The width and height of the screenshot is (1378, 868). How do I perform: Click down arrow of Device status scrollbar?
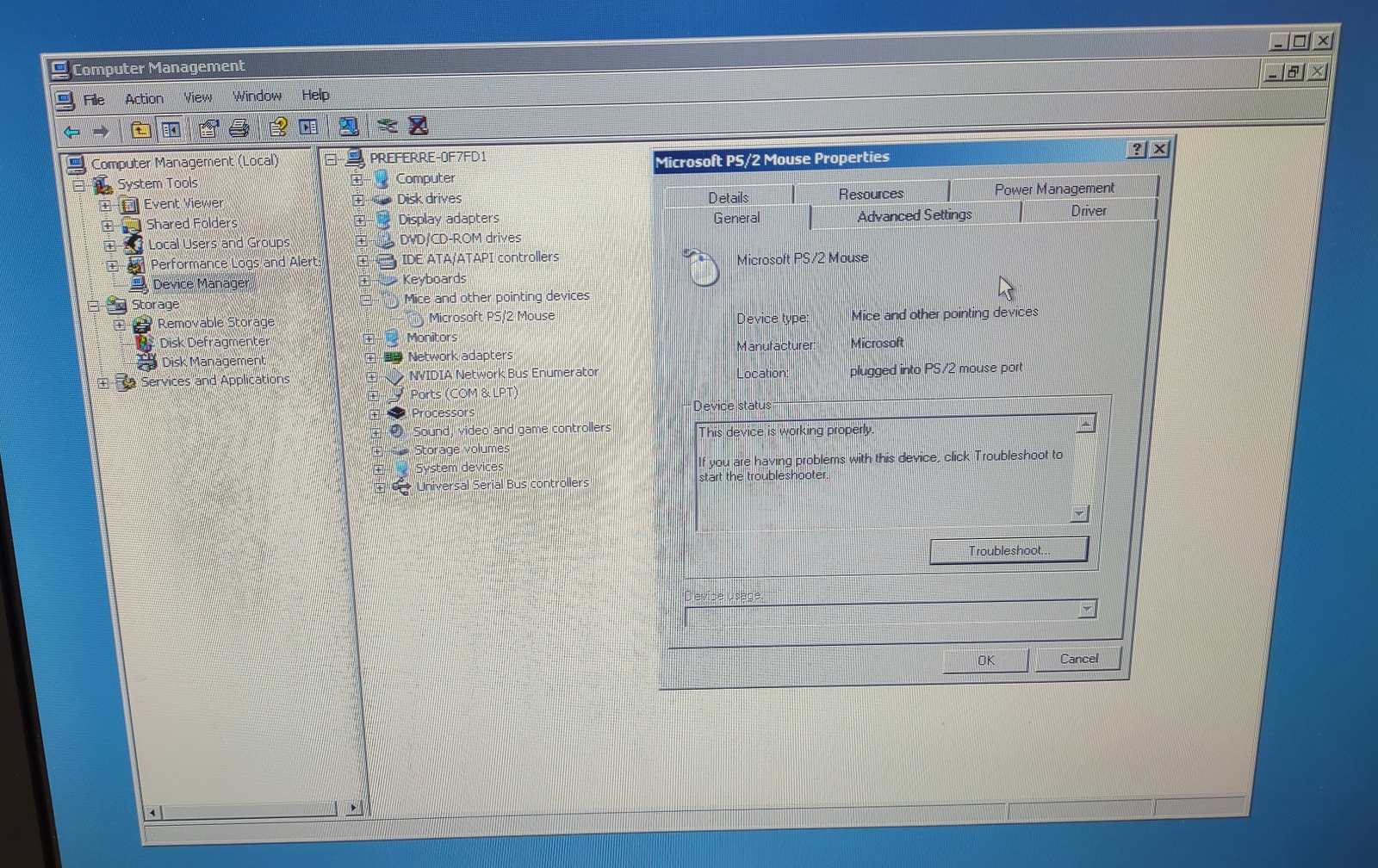[x=1079, y=514]
